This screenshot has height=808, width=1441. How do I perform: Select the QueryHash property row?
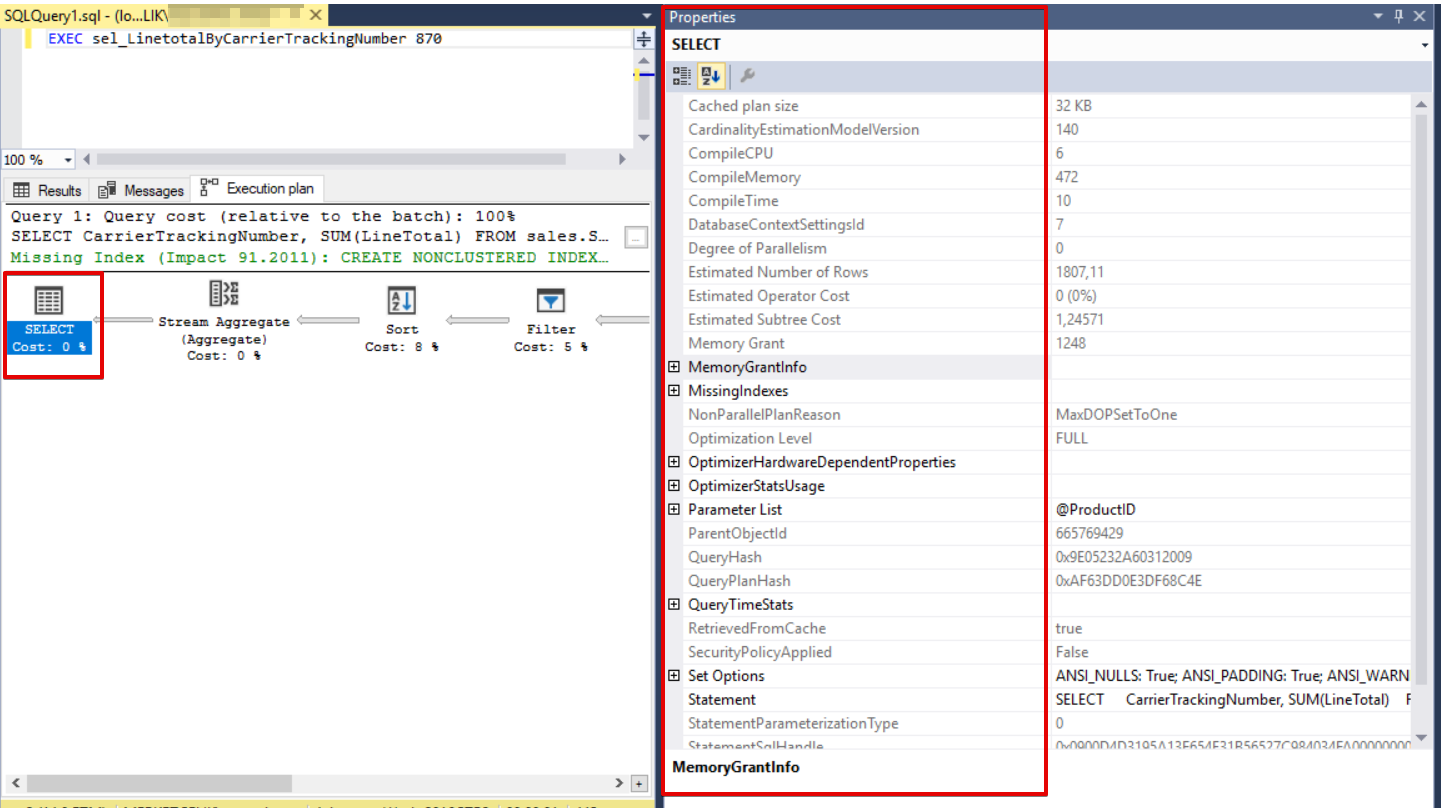pos(1040,557)
